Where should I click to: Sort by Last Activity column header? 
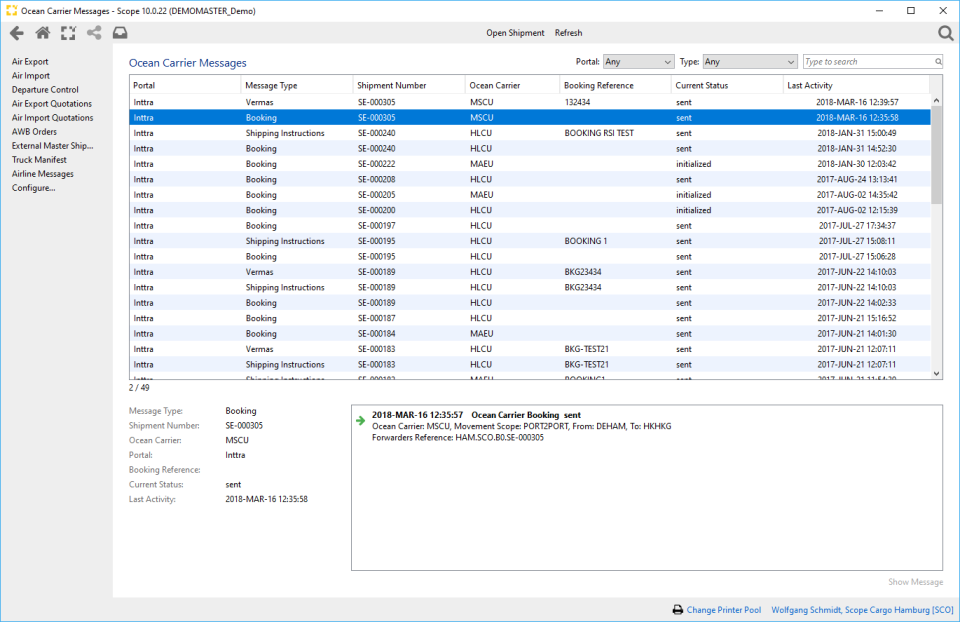pyautogui.click(x=810, y=85)
